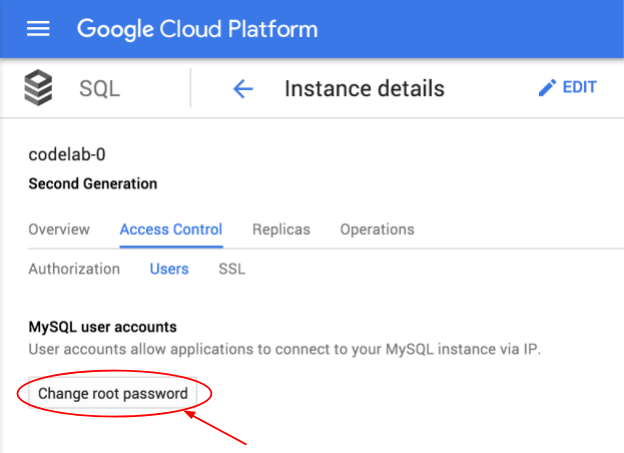
Task: Switch to the Operations tab
Action: click(377, 229)
